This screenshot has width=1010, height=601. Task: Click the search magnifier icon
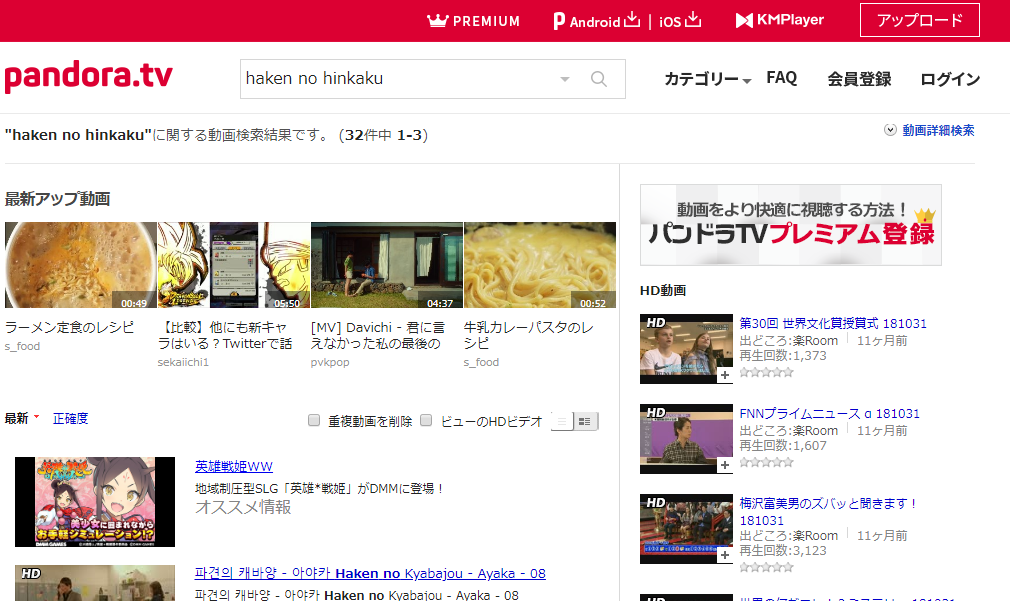(599, 79)
